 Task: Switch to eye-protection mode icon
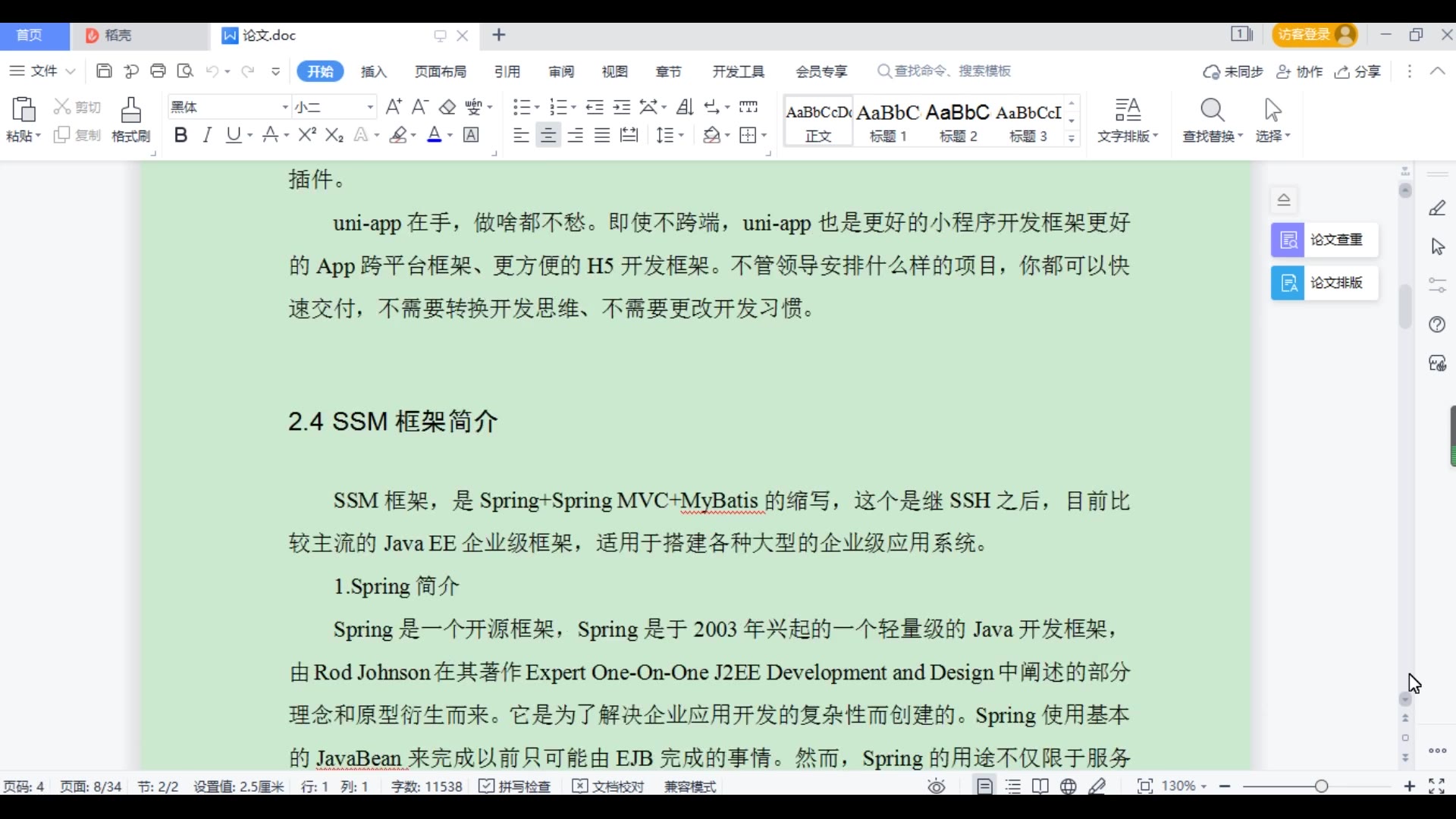[937, 786]
